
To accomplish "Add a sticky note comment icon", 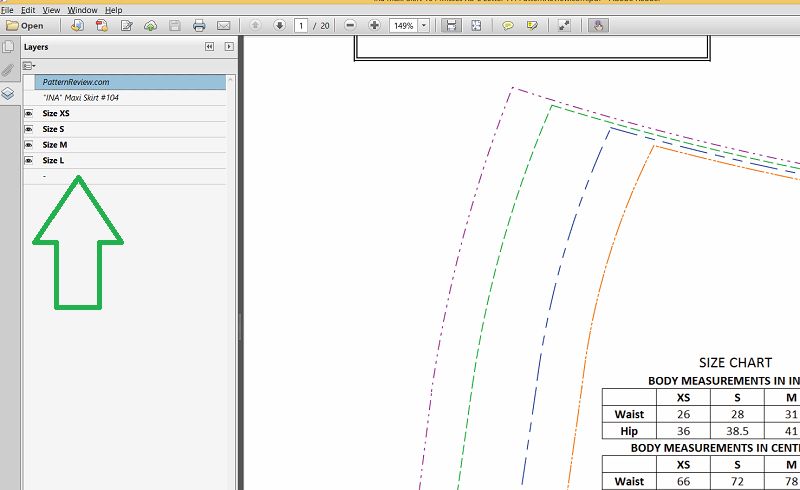I will point(508,26).
